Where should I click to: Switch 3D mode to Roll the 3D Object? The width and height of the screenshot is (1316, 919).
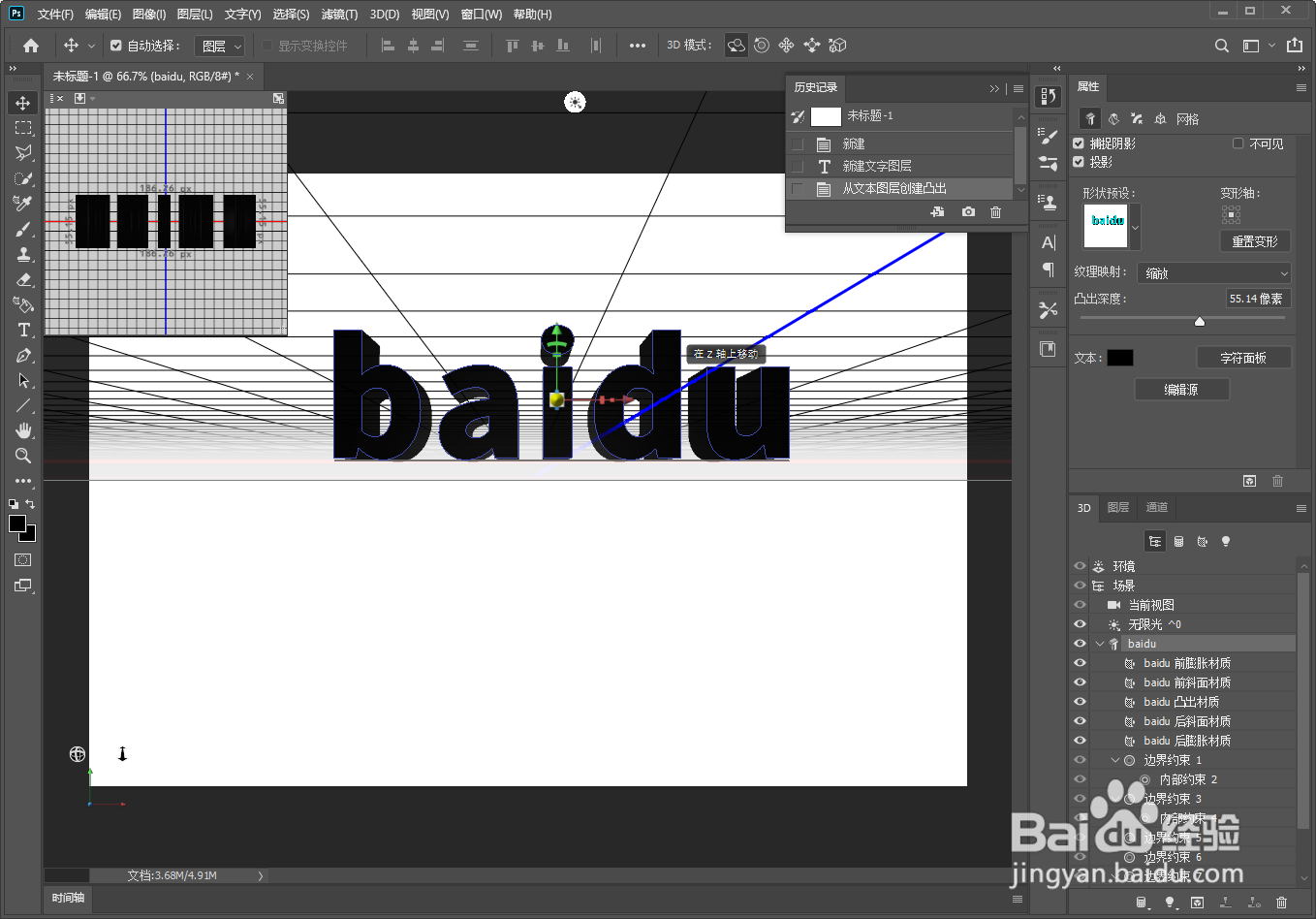(762, 45)
